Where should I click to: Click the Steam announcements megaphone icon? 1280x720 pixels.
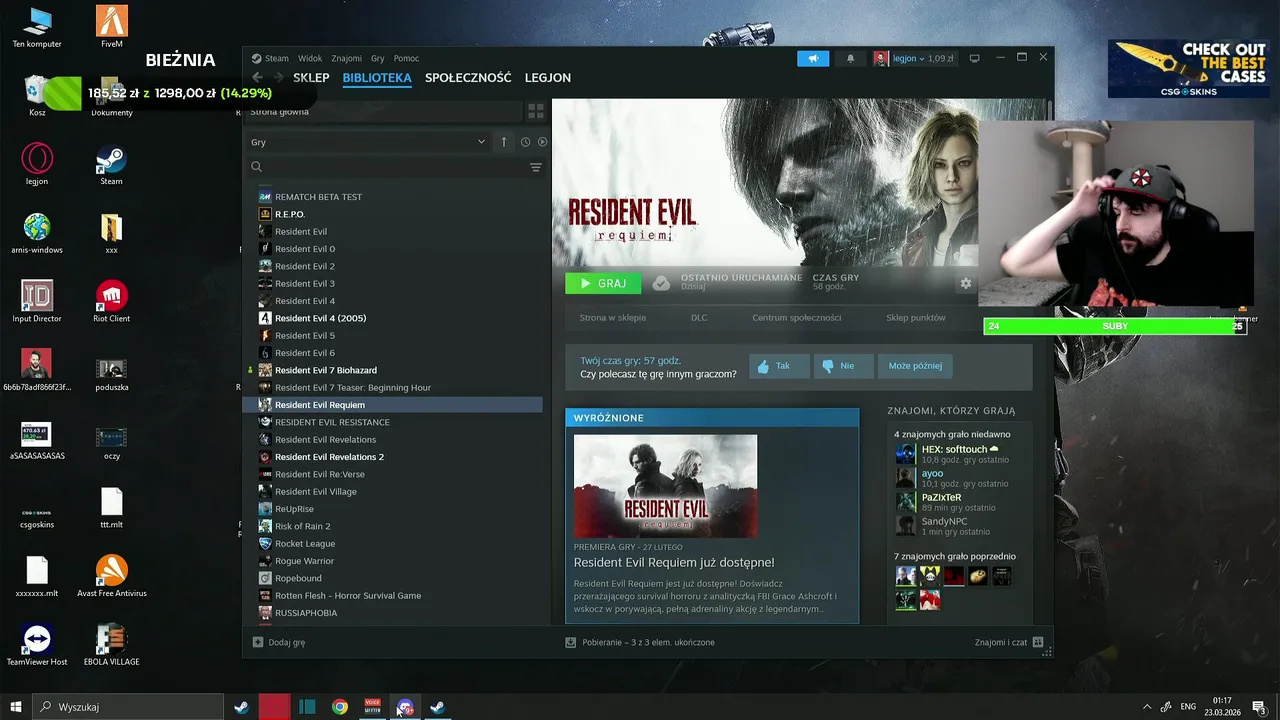coord(813,58)
